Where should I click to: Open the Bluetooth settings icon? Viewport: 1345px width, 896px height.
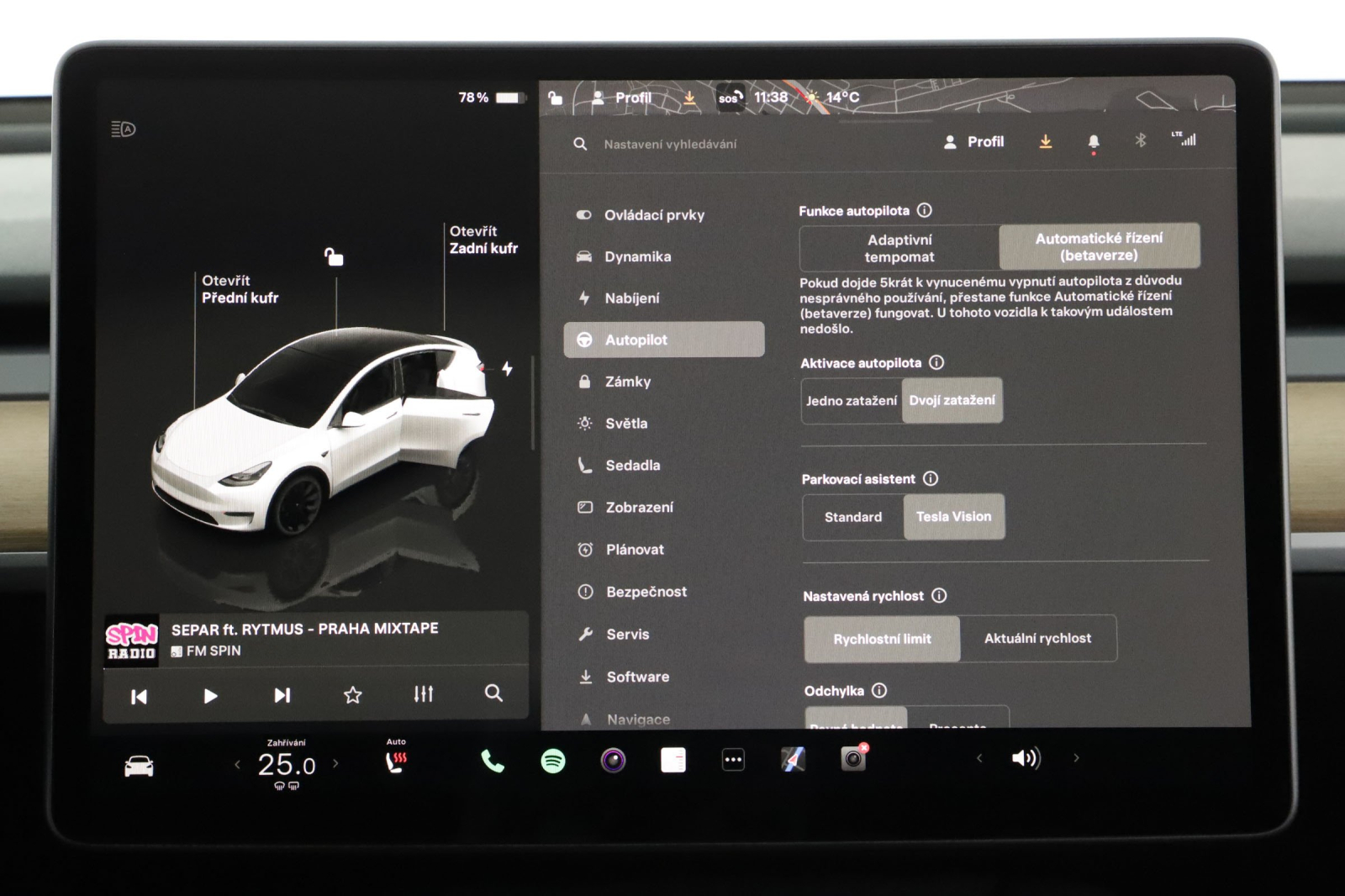coord(1141,141)
